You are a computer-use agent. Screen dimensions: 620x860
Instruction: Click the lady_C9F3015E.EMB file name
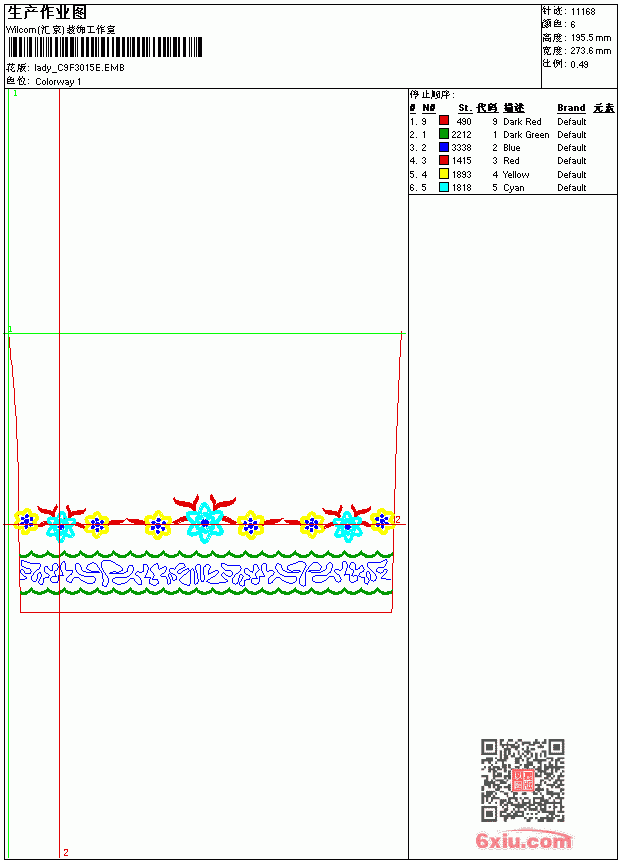click(x=79, y=68)
